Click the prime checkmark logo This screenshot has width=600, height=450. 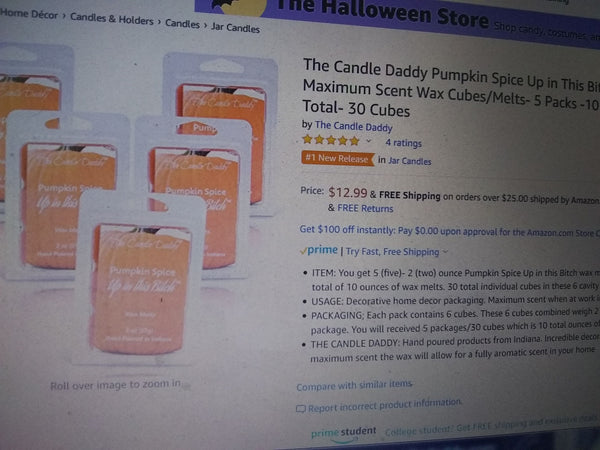click(318, 250)
